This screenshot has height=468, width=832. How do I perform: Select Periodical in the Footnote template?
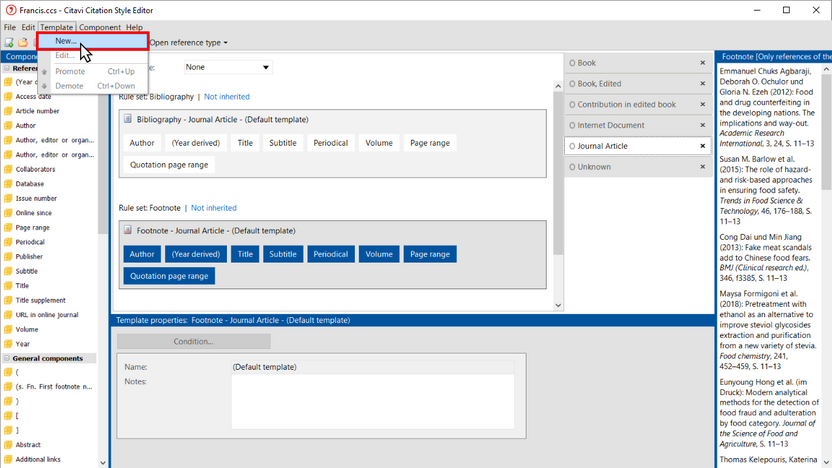coord(331,254)
